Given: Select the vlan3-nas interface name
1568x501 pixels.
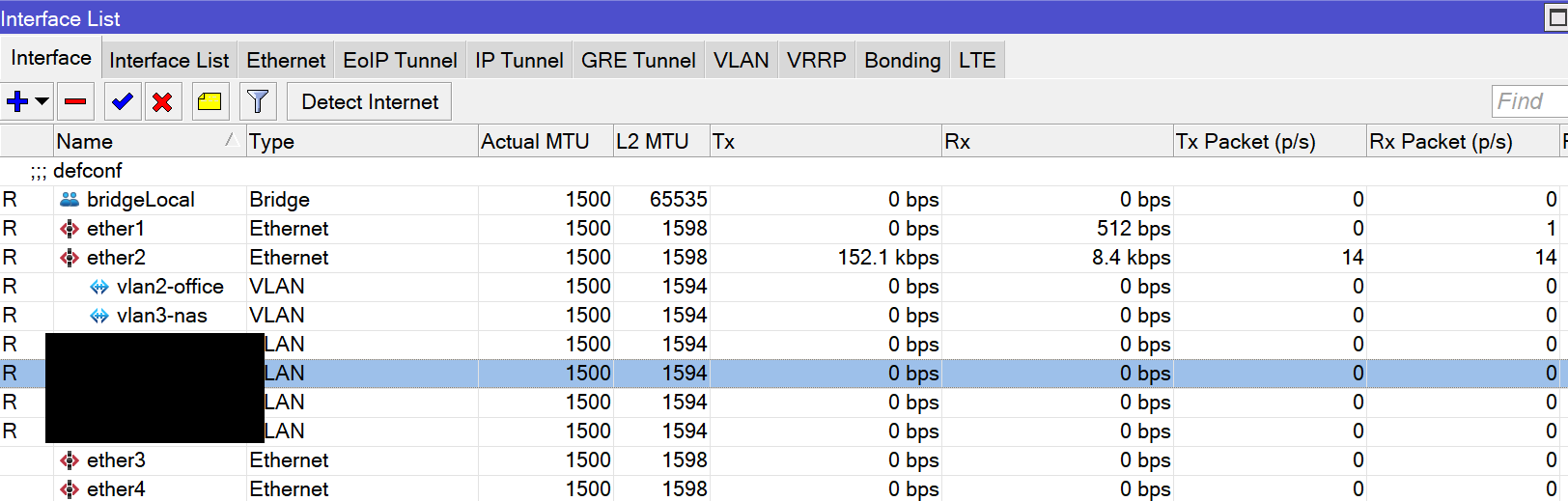Looking at the screenshot, I should 162,316.
